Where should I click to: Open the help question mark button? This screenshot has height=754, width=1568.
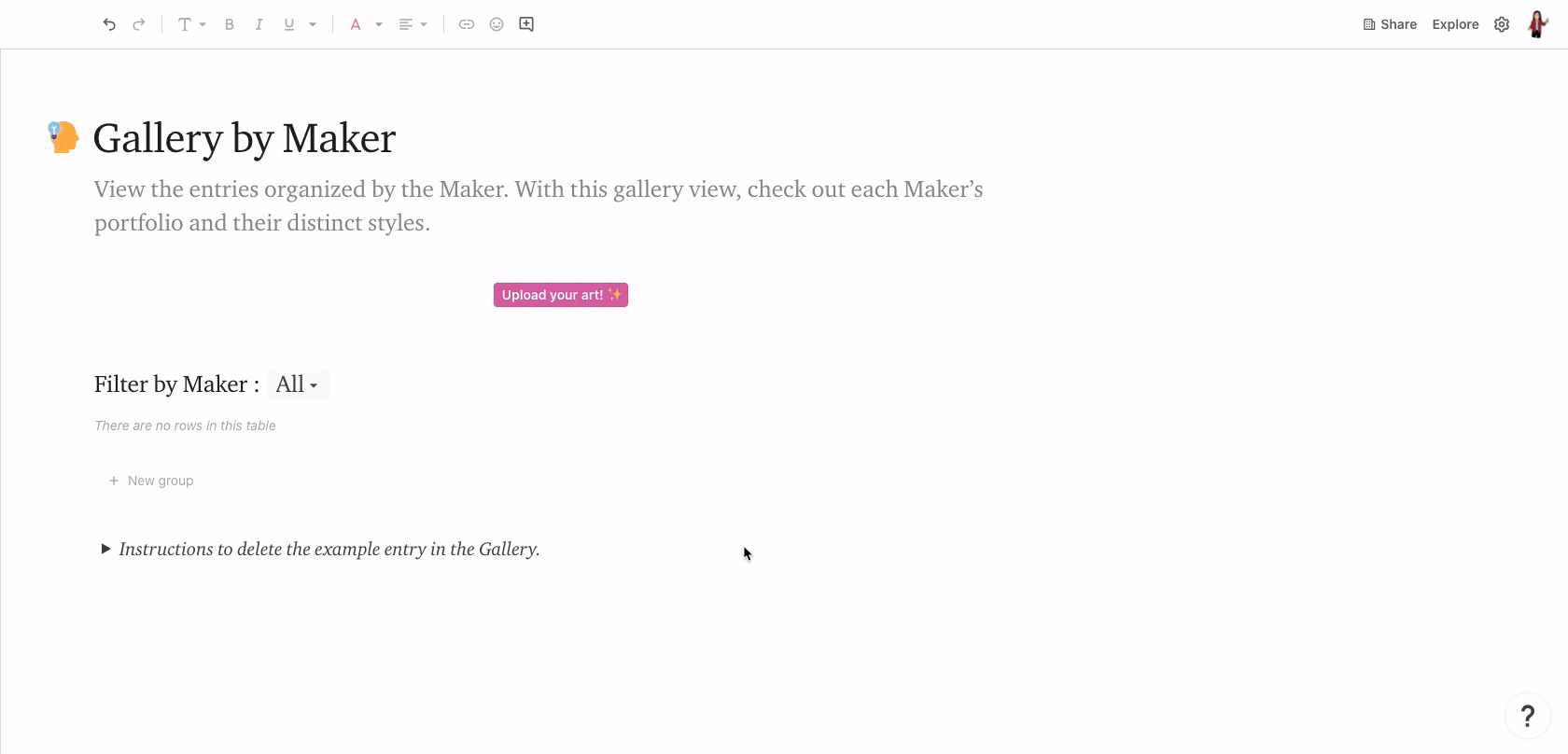1528,716
